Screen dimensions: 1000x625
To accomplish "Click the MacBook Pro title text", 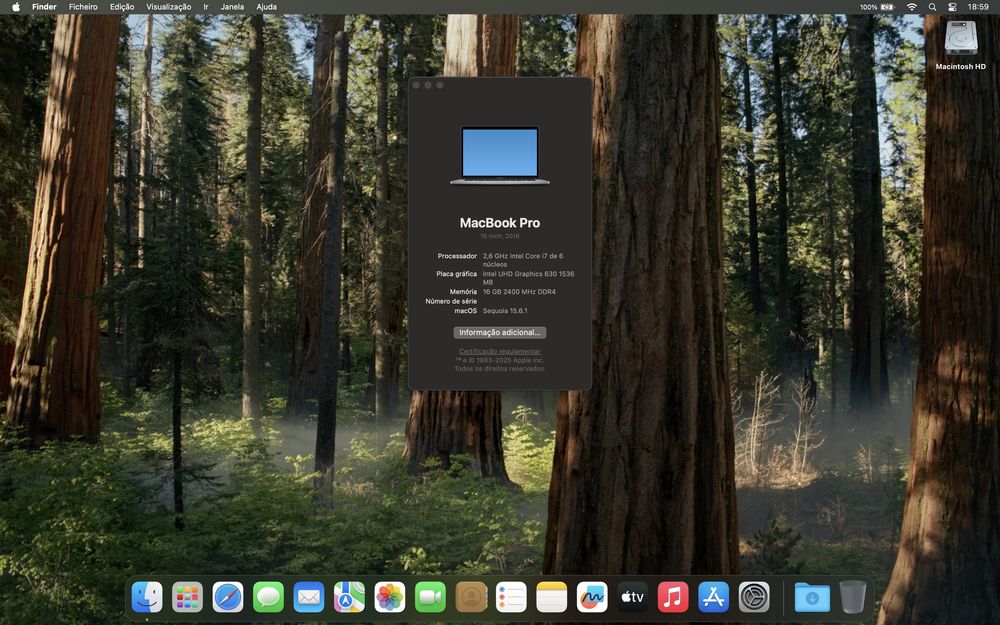I will click(x=499, y=223).
